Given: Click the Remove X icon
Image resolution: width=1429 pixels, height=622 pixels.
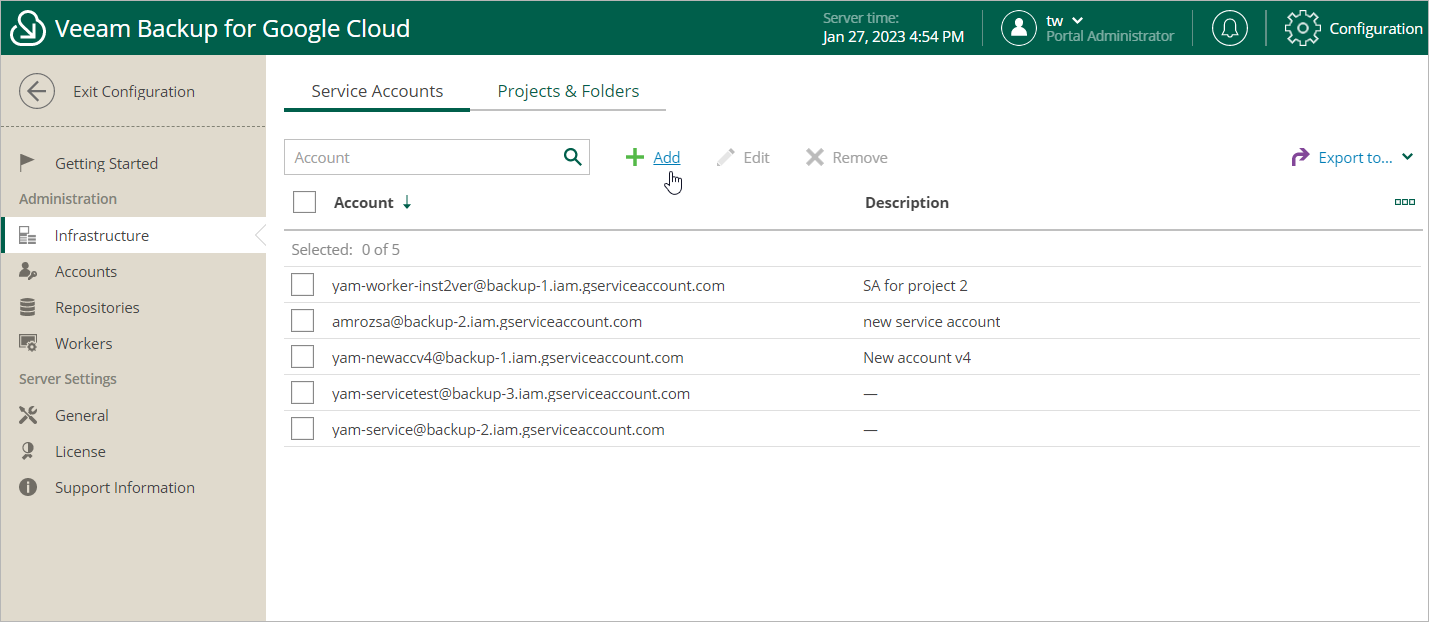Looking at the screenshot, I should 815,157.
